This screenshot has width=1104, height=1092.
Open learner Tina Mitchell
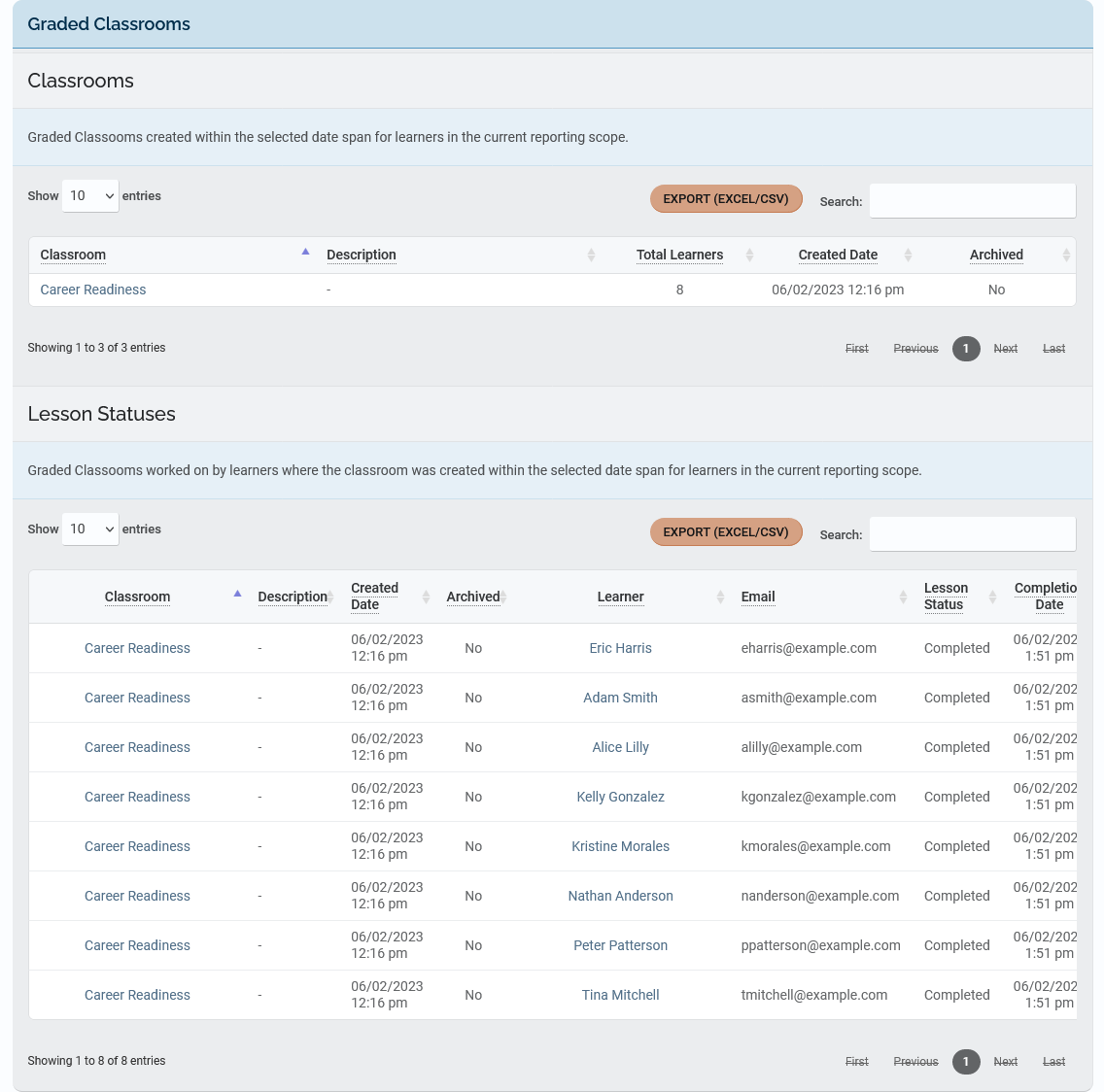(x=620, y=994)
